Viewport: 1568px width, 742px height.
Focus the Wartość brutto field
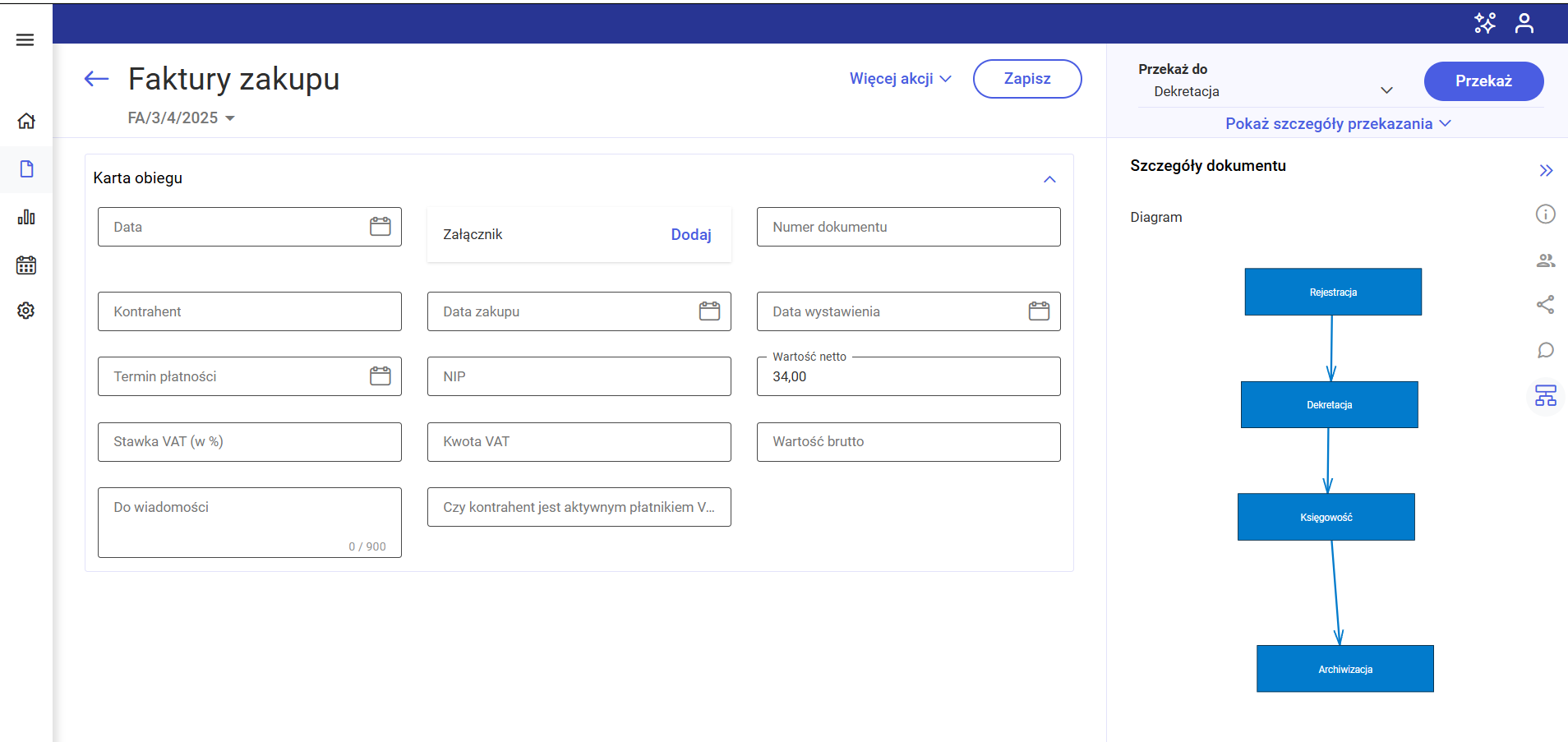pyautogui.click(x=909, y=442)
